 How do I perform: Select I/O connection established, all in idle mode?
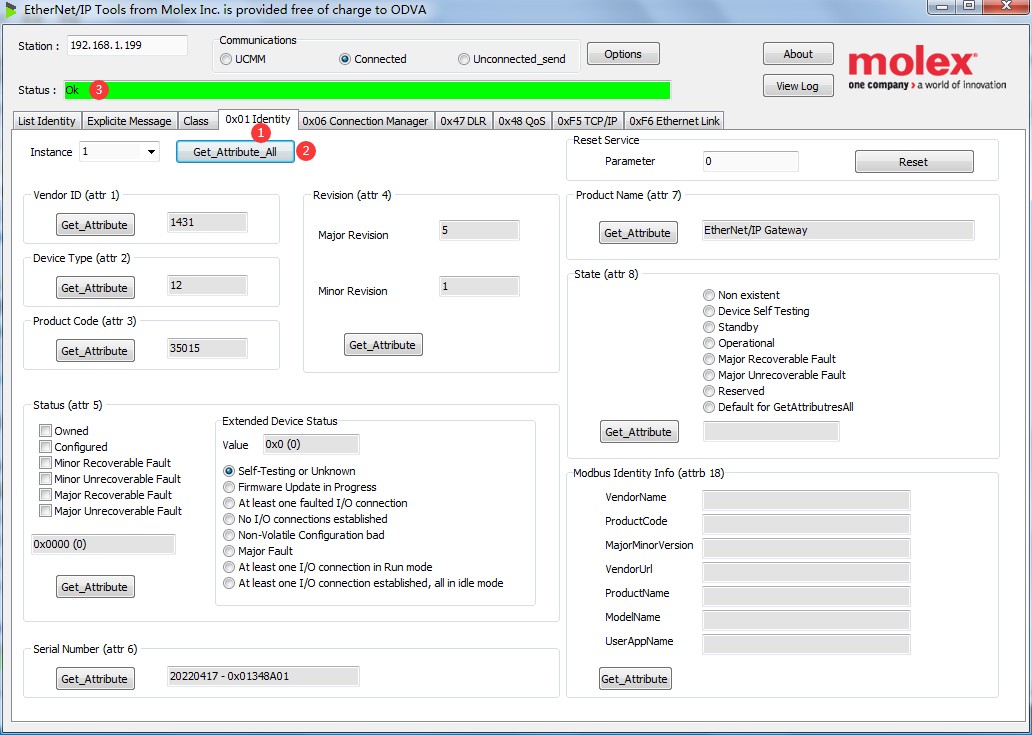click(229, 583)
